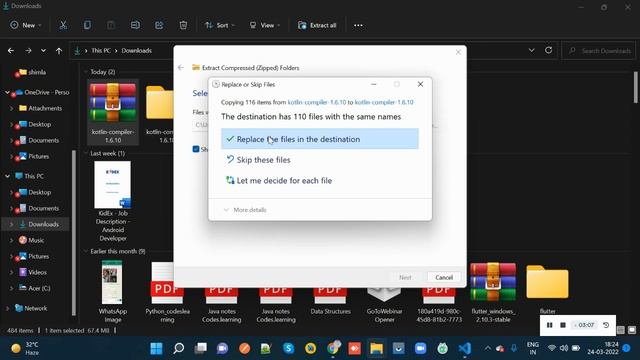Open Task View on taskbar
640x360 pixels.
click(200, 348)
